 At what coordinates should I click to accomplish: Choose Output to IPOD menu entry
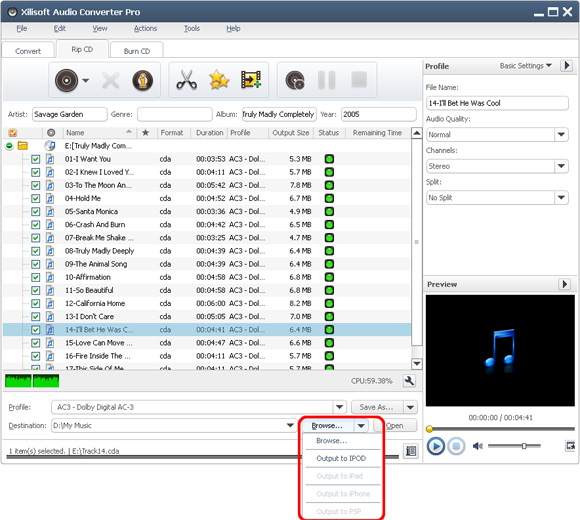pos(341,458)
